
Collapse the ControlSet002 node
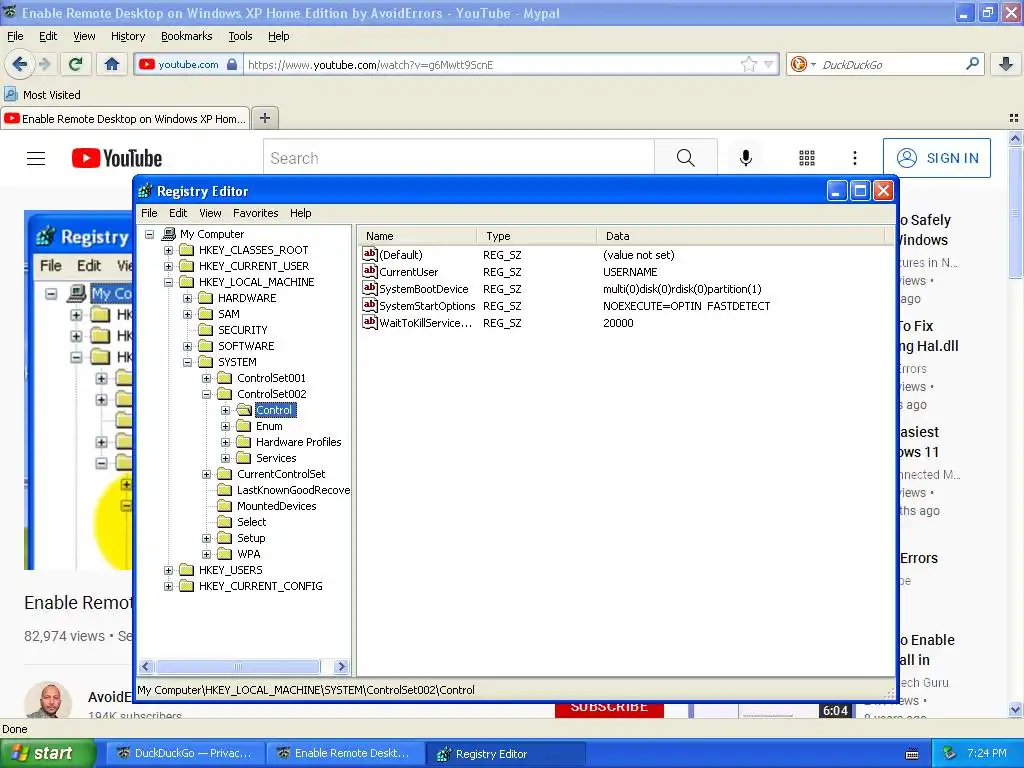(206, 394)
